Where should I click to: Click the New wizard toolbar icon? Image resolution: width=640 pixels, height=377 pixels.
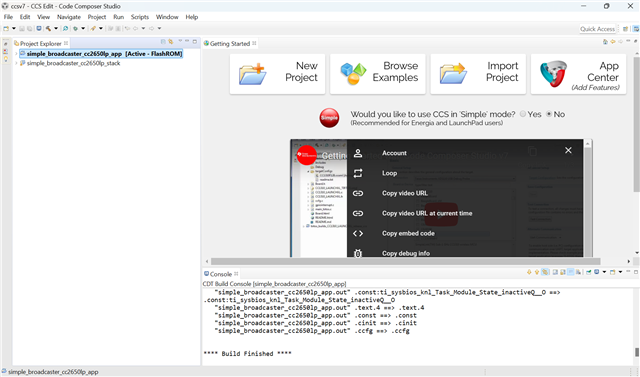6,29
